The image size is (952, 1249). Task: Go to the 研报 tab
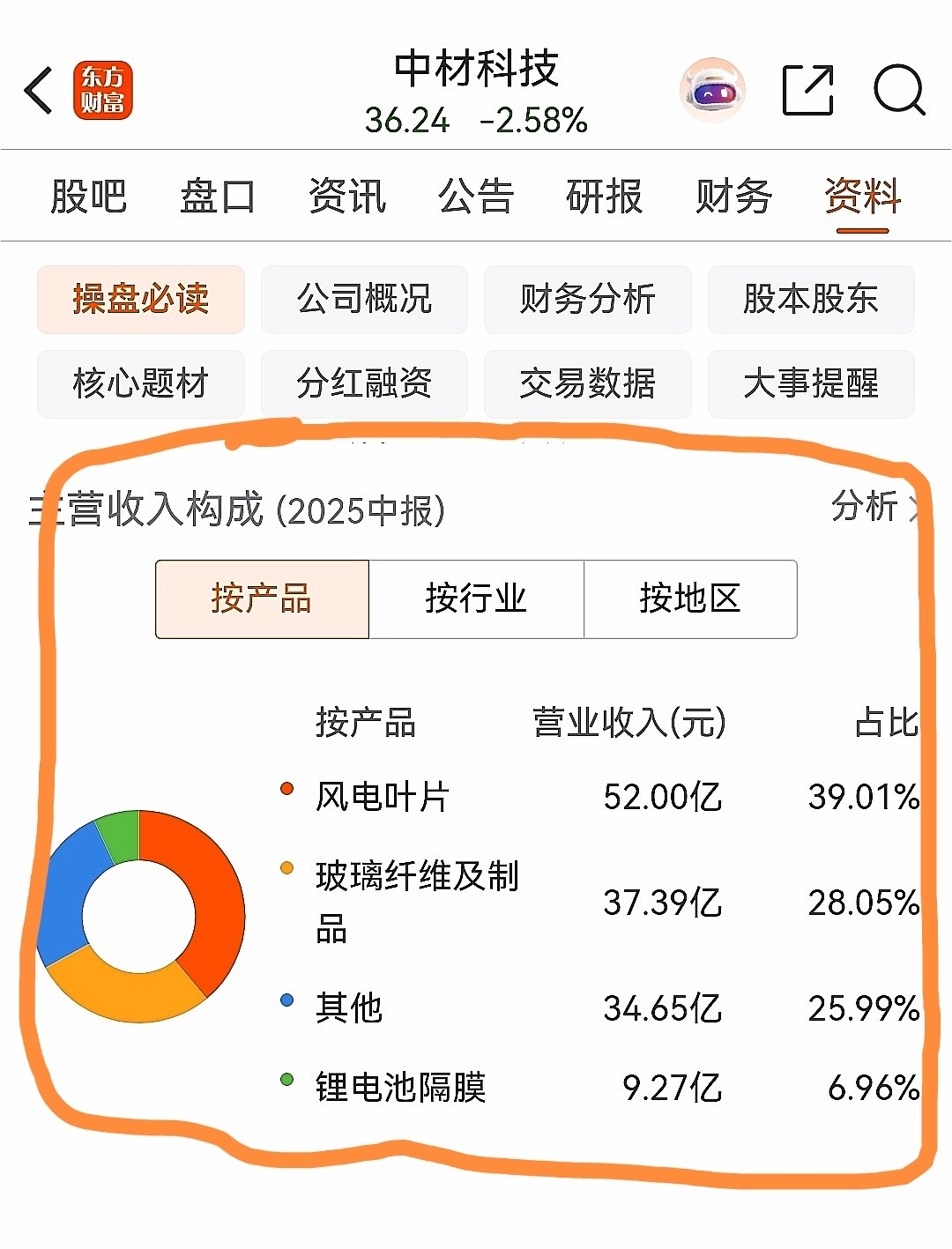coord(605,197)
